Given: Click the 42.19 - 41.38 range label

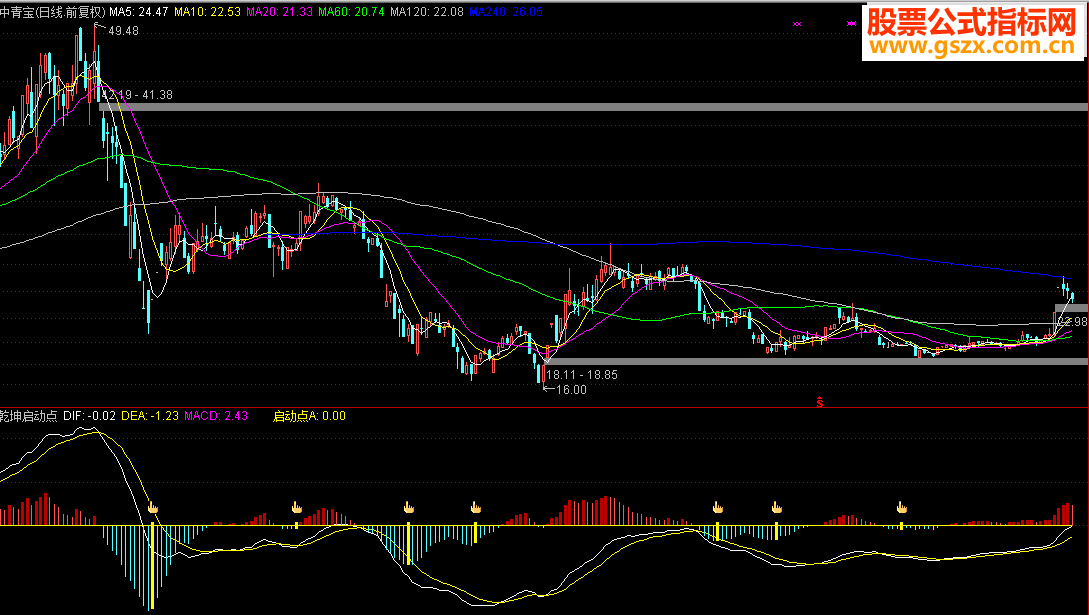Looking at the screenshot, I should (138, 95).
